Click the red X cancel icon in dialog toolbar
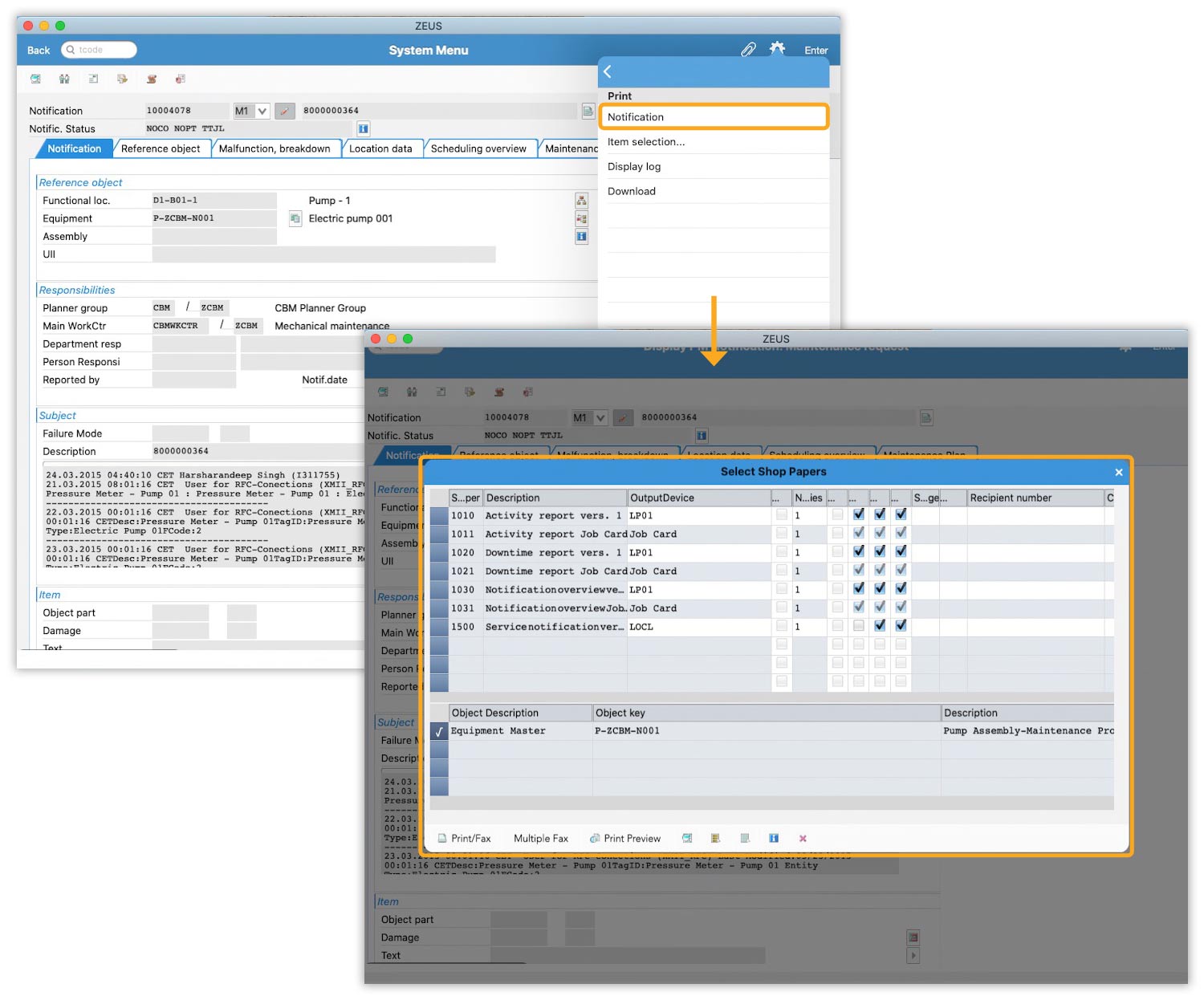The width and height of the screenshot is (1204, 1000). click(x=803, y=838)
